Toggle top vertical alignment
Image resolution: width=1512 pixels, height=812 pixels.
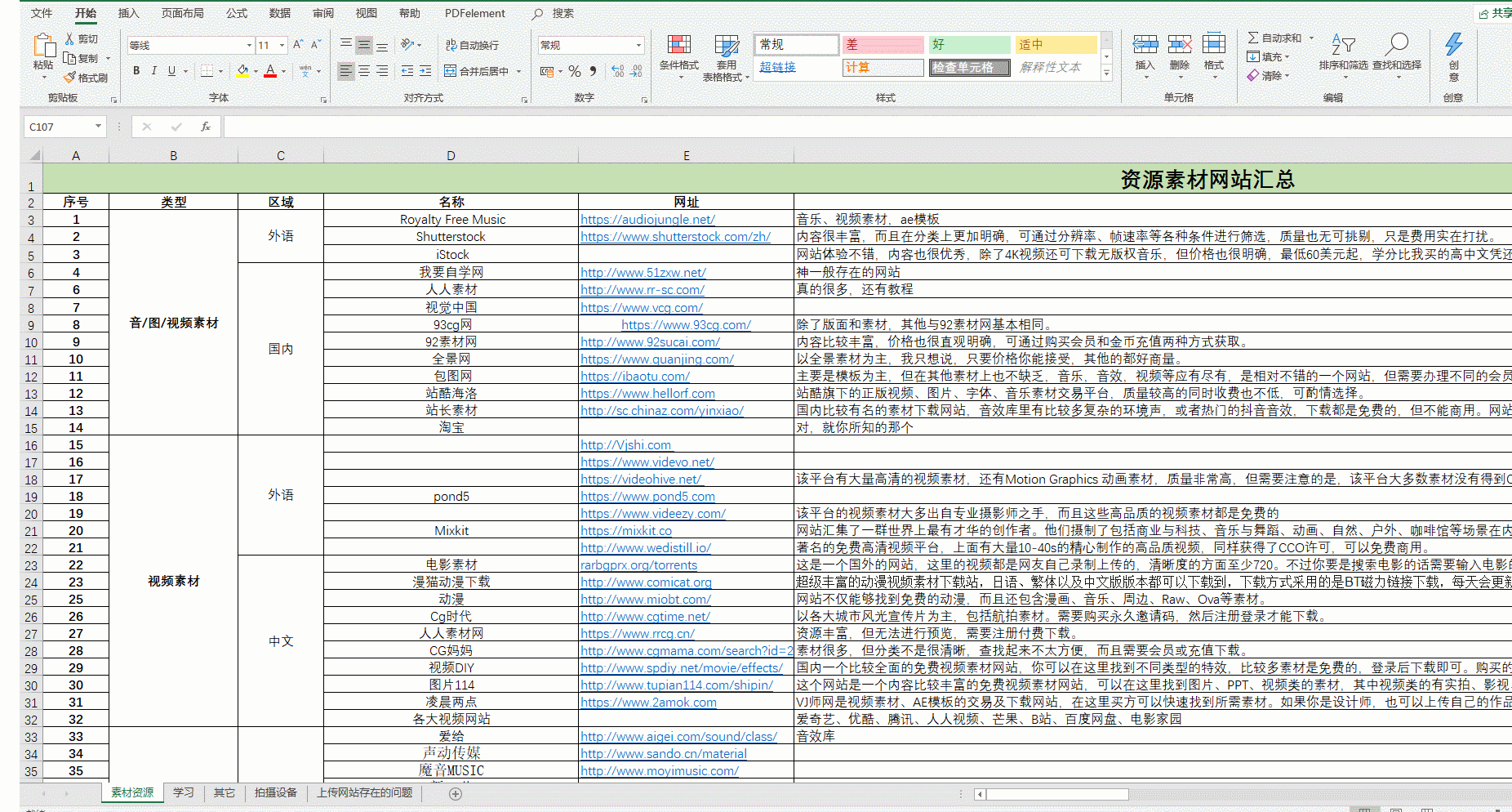tap(346, 45)
